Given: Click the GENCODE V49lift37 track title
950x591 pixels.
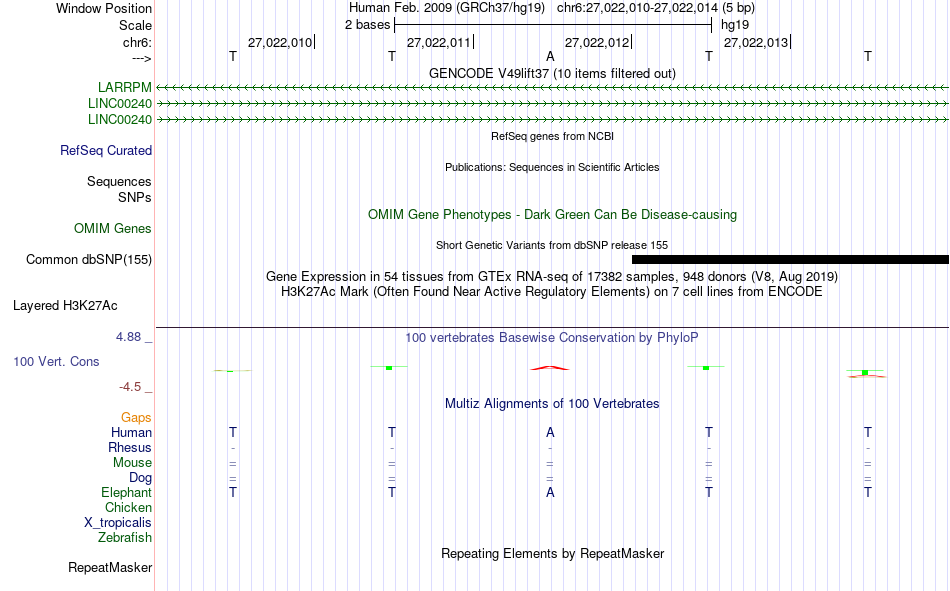Looking at the screenshot, I should pyautogui.click(x=552, y=73).
